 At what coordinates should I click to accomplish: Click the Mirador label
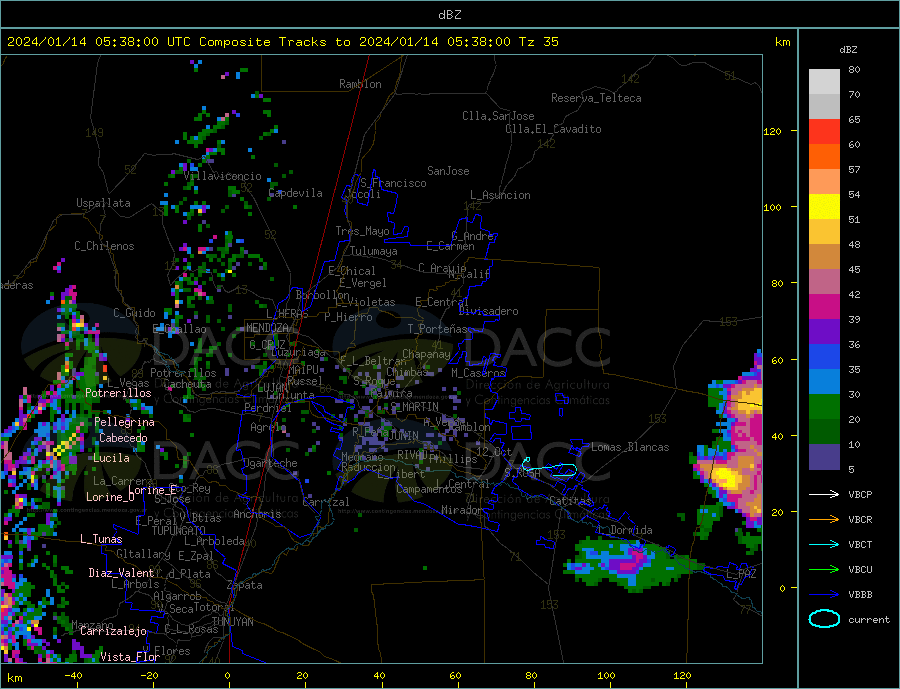tap(461, 510)
